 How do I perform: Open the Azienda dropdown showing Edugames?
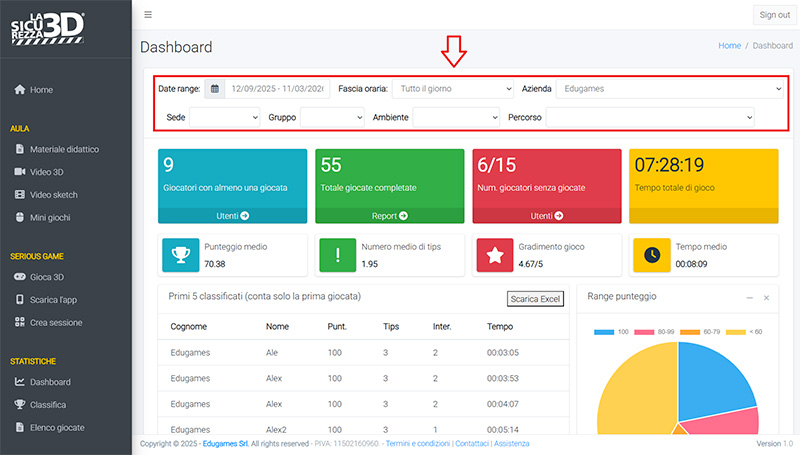tap(670, 89)
